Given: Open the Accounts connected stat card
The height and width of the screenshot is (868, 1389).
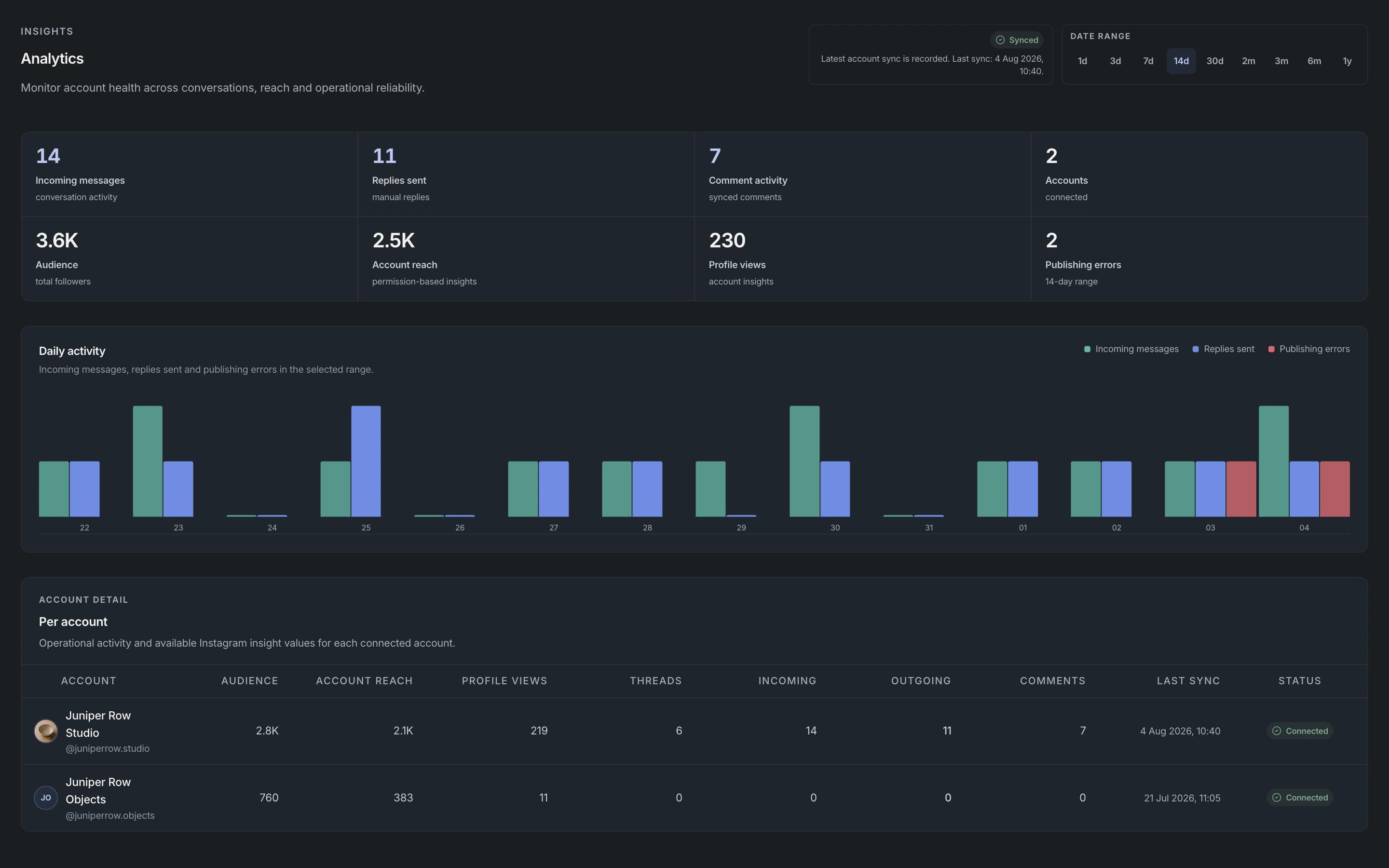Looking at the screenshot, I should 1199,175.
